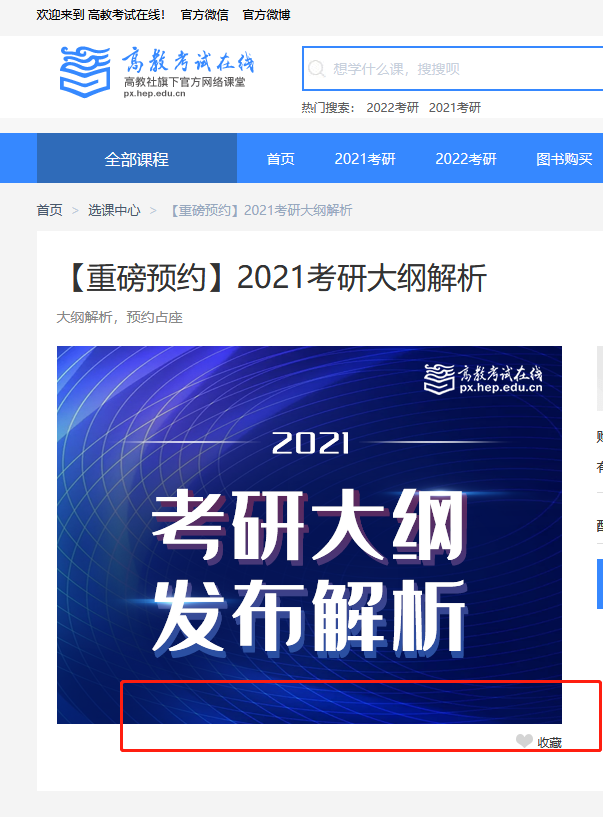Viewport: 603px width, 817px height.
Task: Select hot search term 2022考研
Action: tap(392, 107)
